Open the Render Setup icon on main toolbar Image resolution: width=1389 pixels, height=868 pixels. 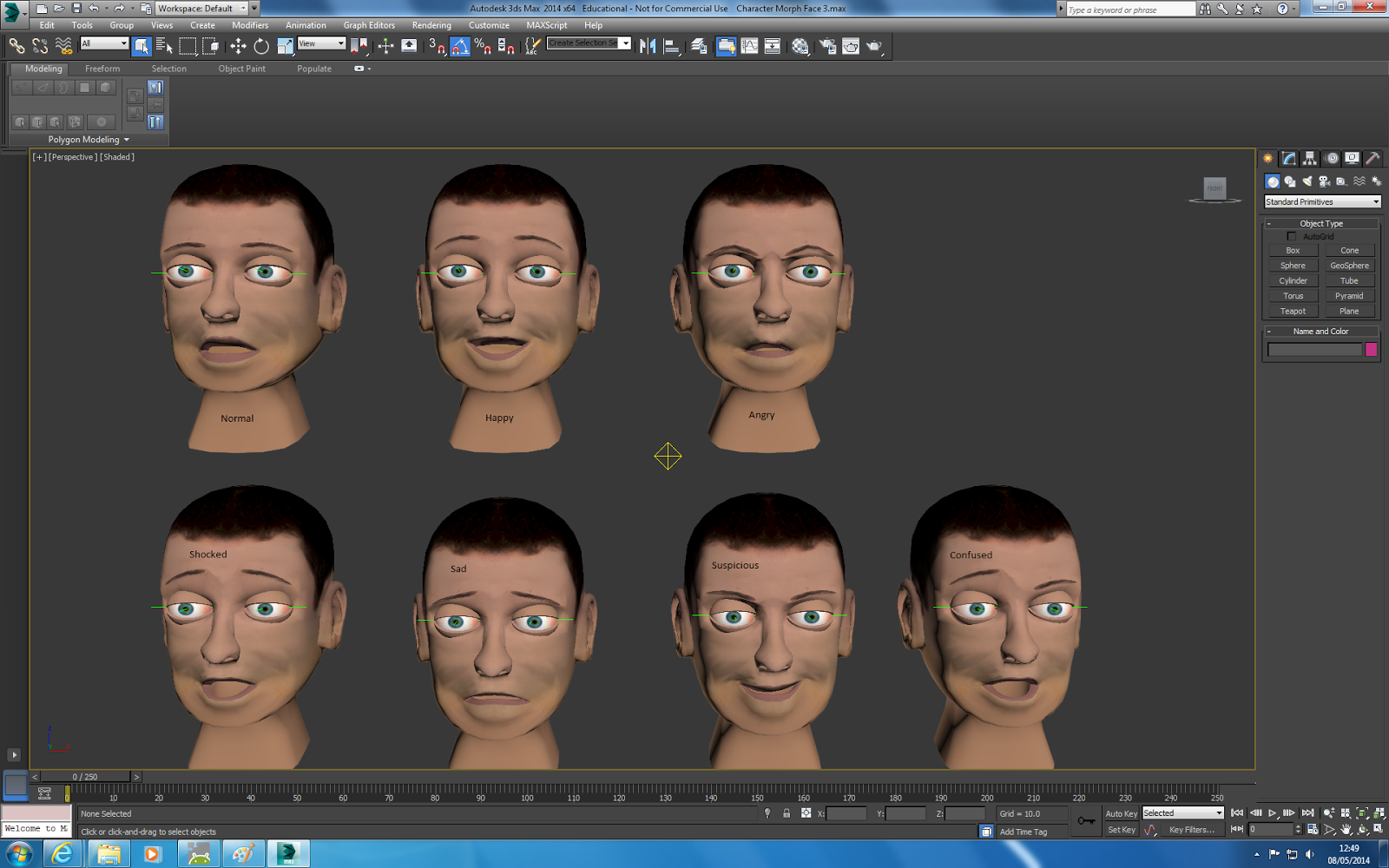tap(826, 46)
